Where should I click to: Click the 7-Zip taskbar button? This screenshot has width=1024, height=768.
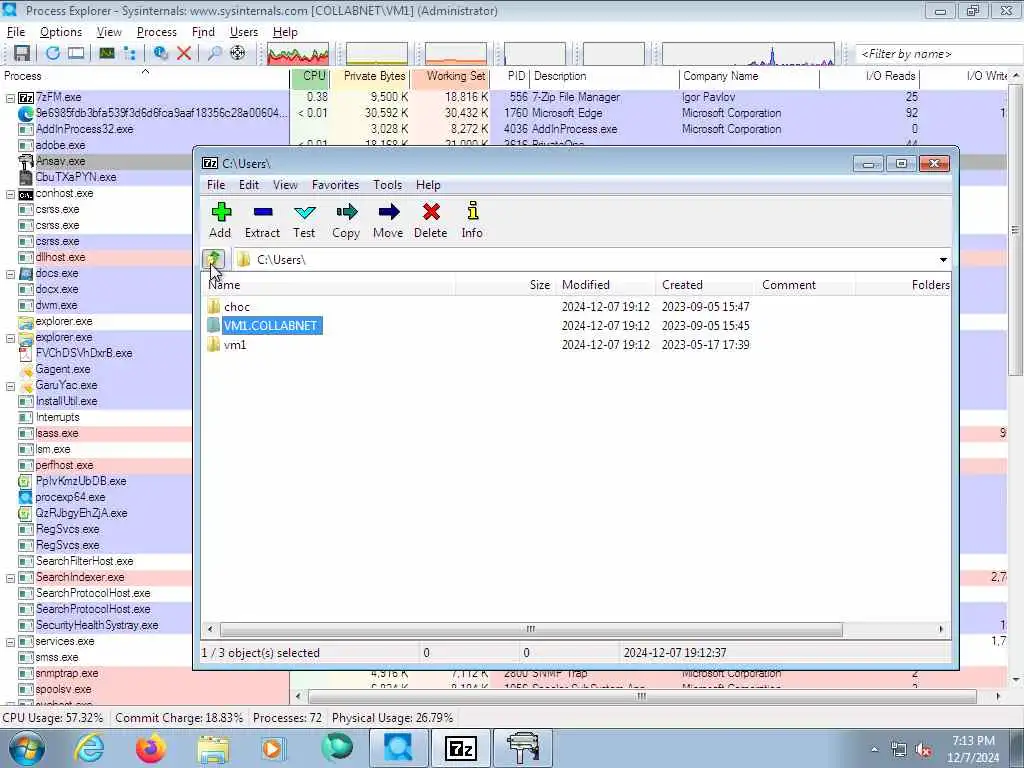pos(460,748)
